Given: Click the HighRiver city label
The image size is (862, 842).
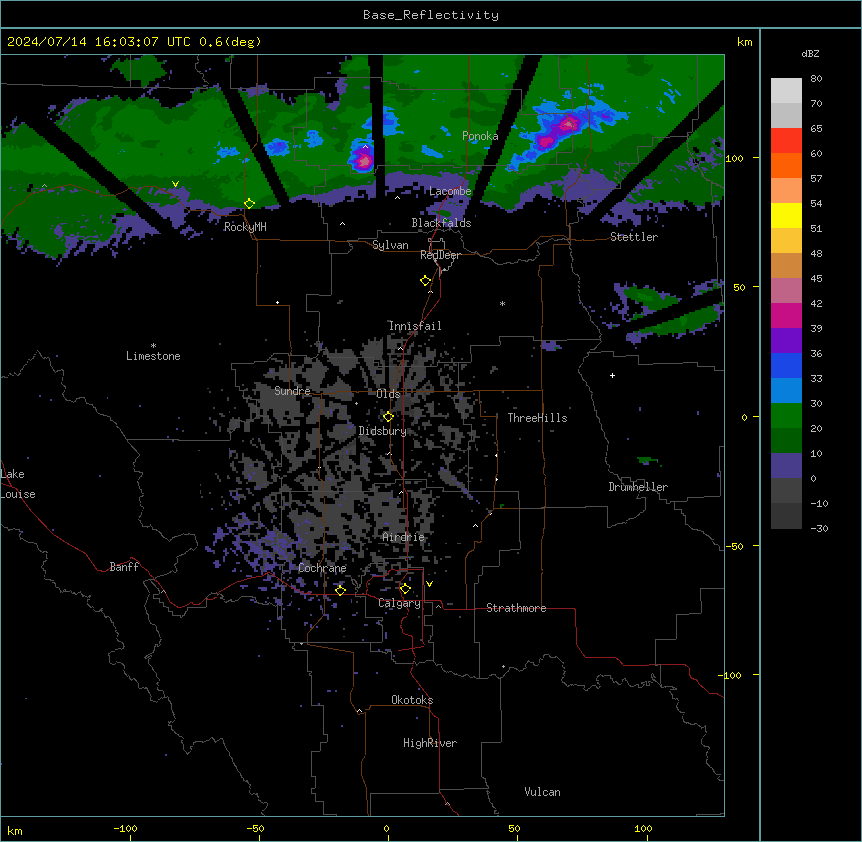Looking at the screenshot, I should pyautogui.click(x=430, y=743).
